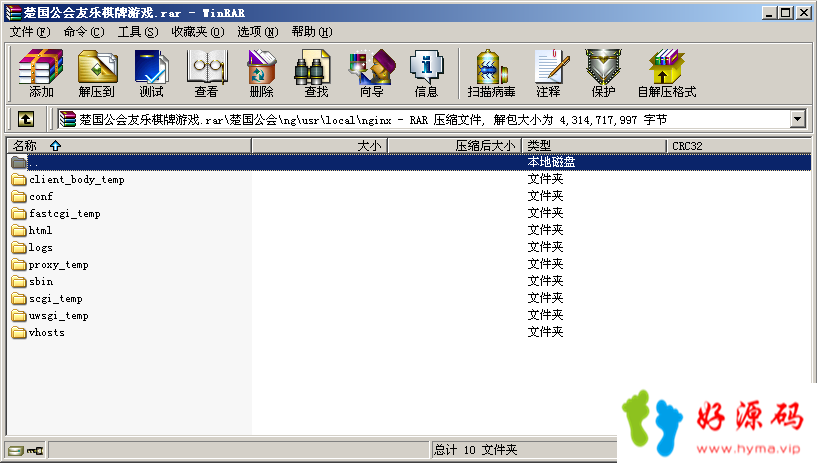Click the fastcgi_temp folder icon

click(x=19, y=214)
